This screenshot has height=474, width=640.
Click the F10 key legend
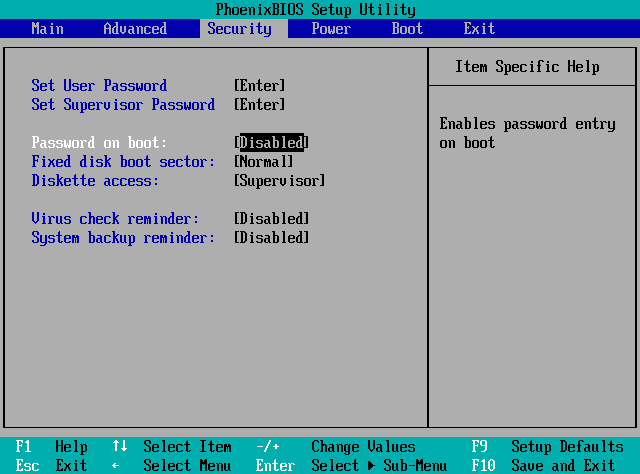(x=483, y=466)
